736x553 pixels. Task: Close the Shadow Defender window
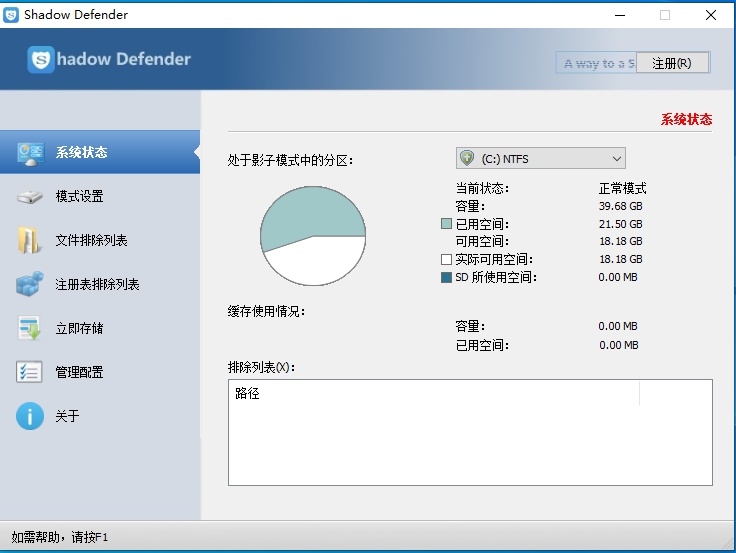point(711,15)
